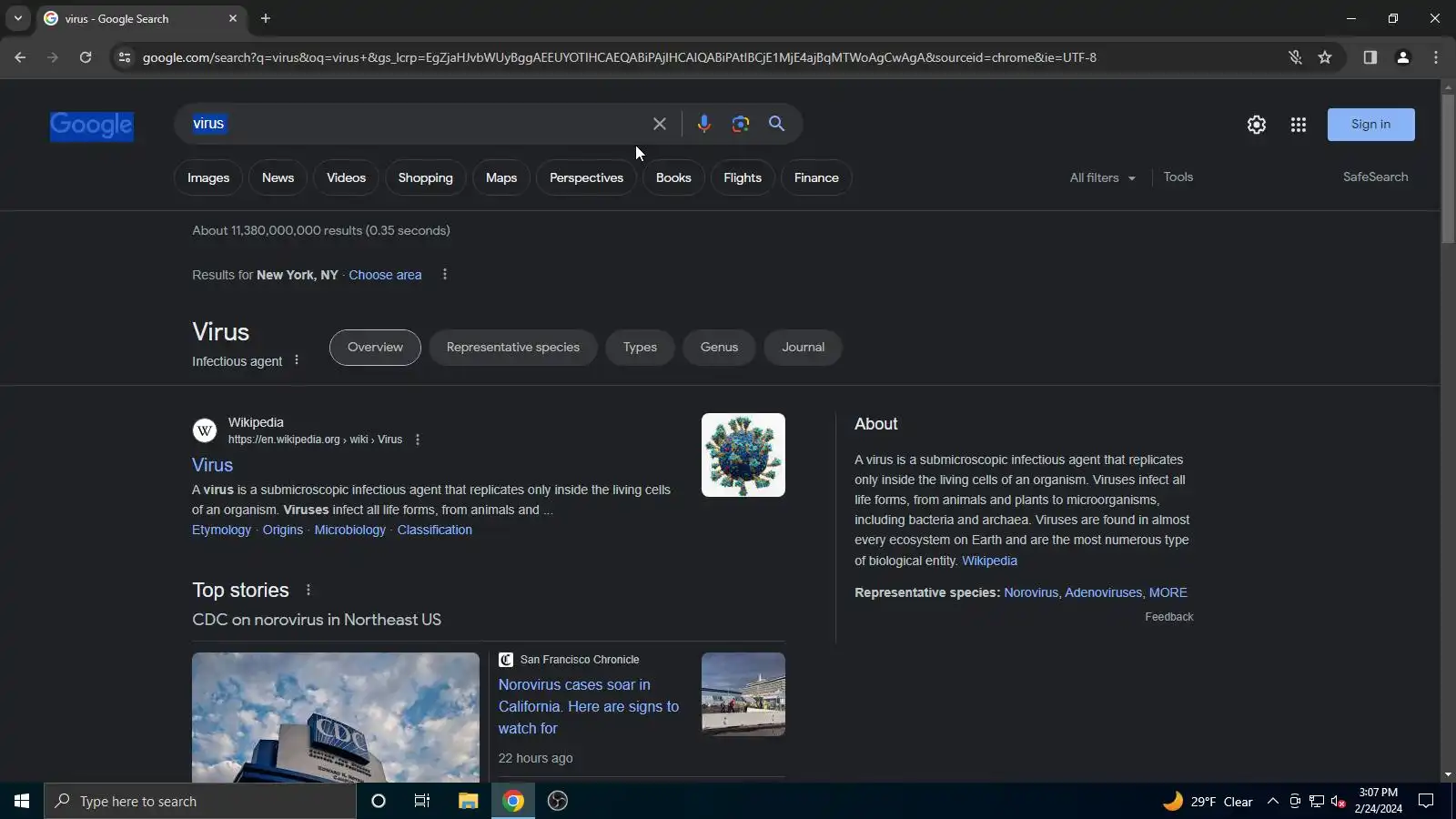Open Google quick settings gear
Viewport: 1456px width, 819px height.
click(1257, 125)
